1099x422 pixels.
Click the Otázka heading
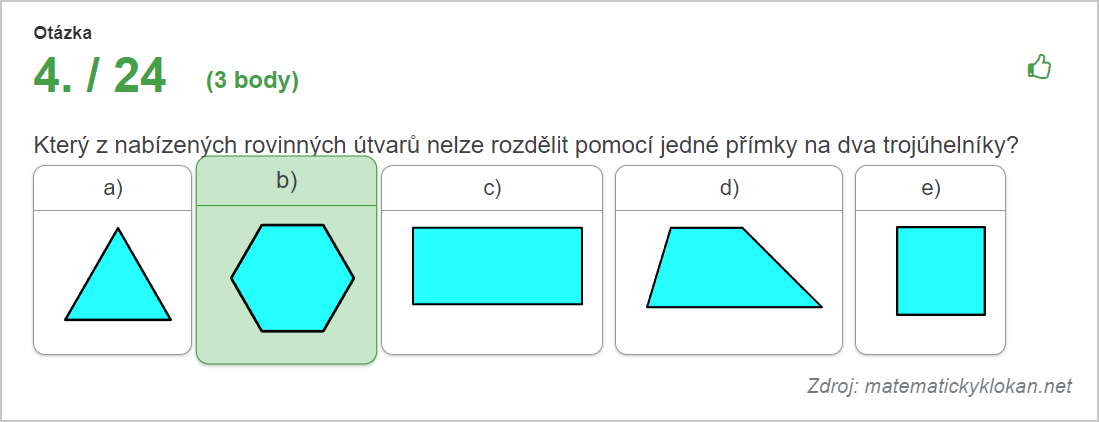click(62, 32)
